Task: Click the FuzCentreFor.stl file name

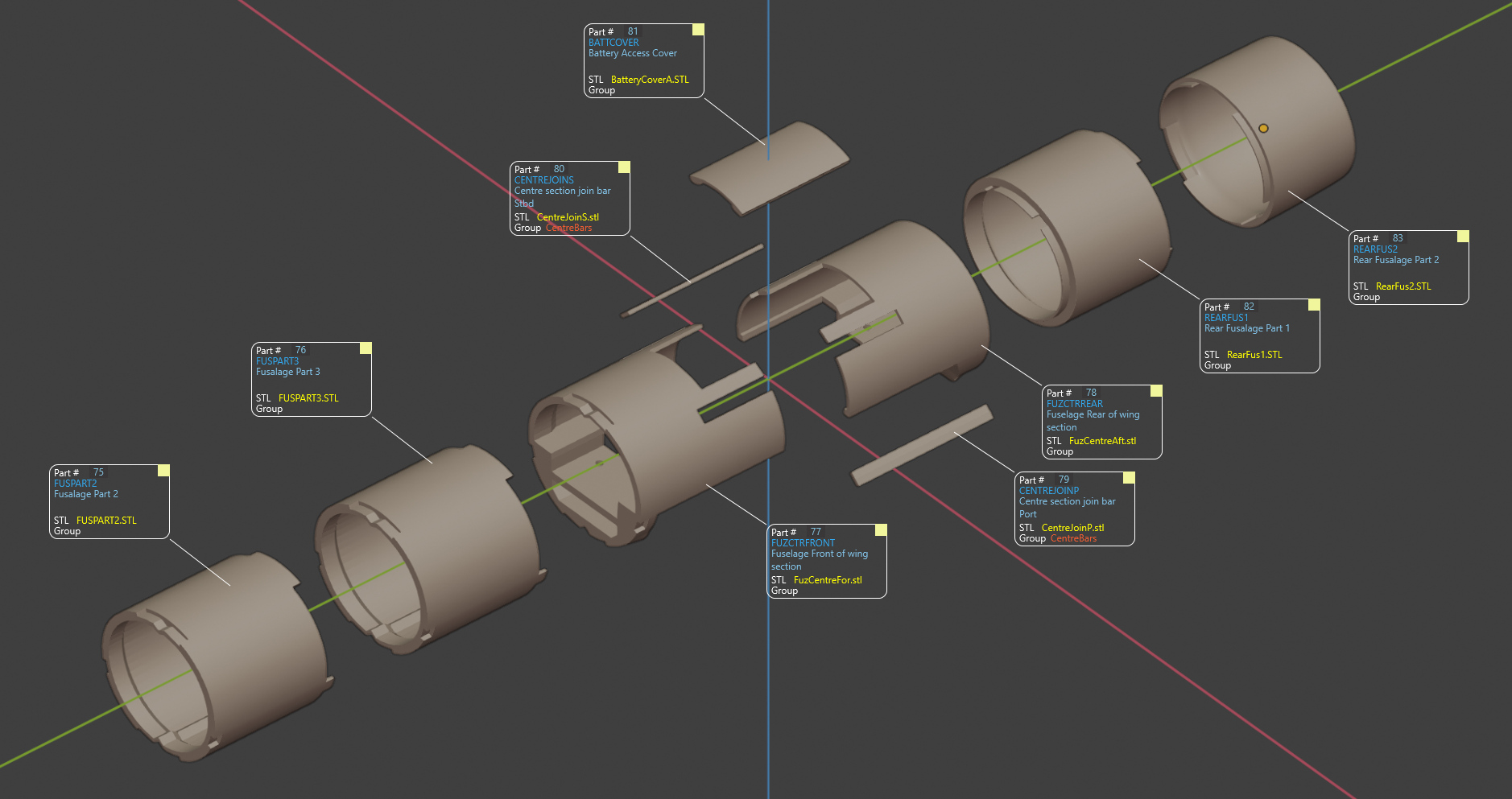Action: point(828,580)
